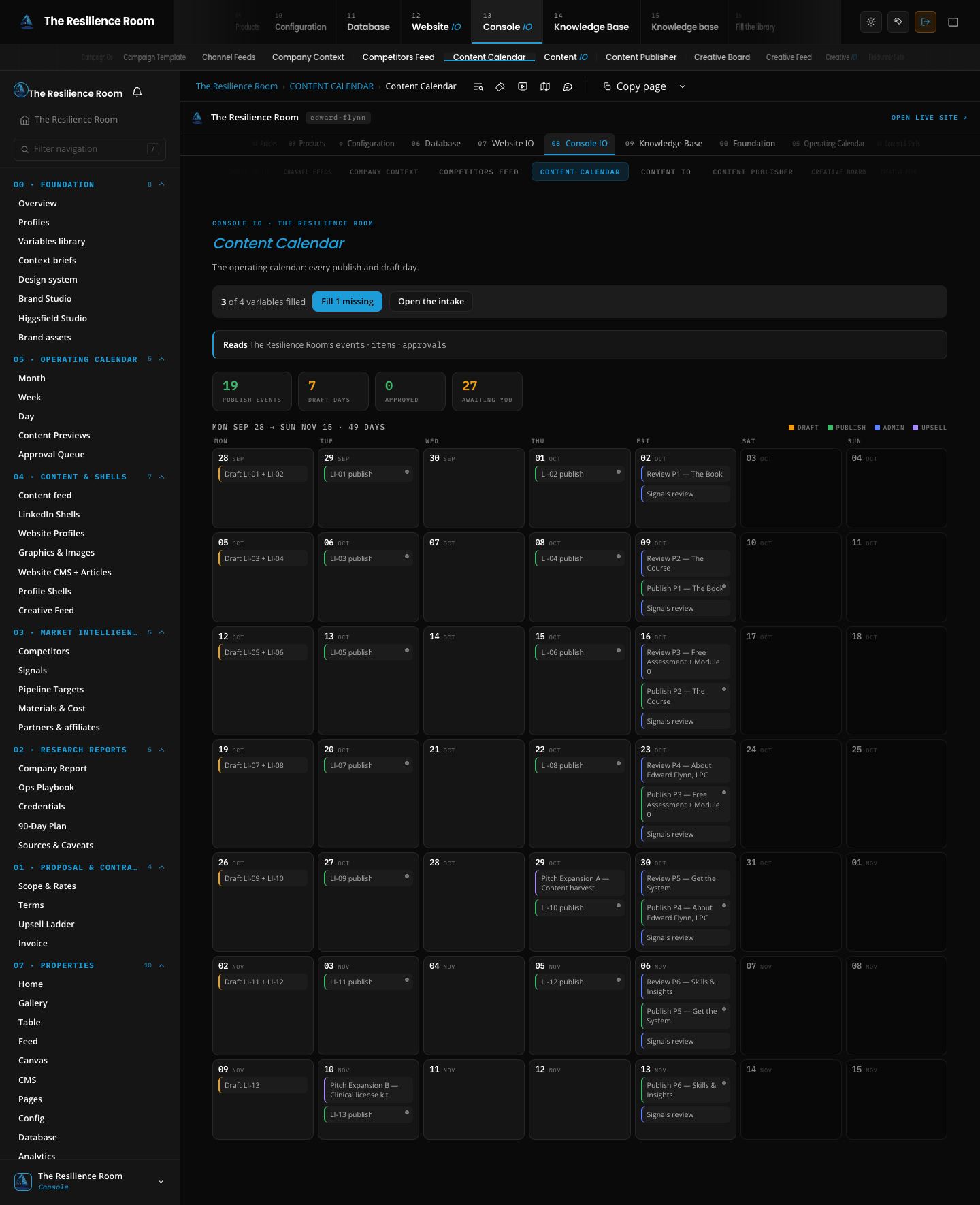Click the square panel icon at top right
Screen dimensions: 980x1205
pyautogui.click(x=953, y=22)
